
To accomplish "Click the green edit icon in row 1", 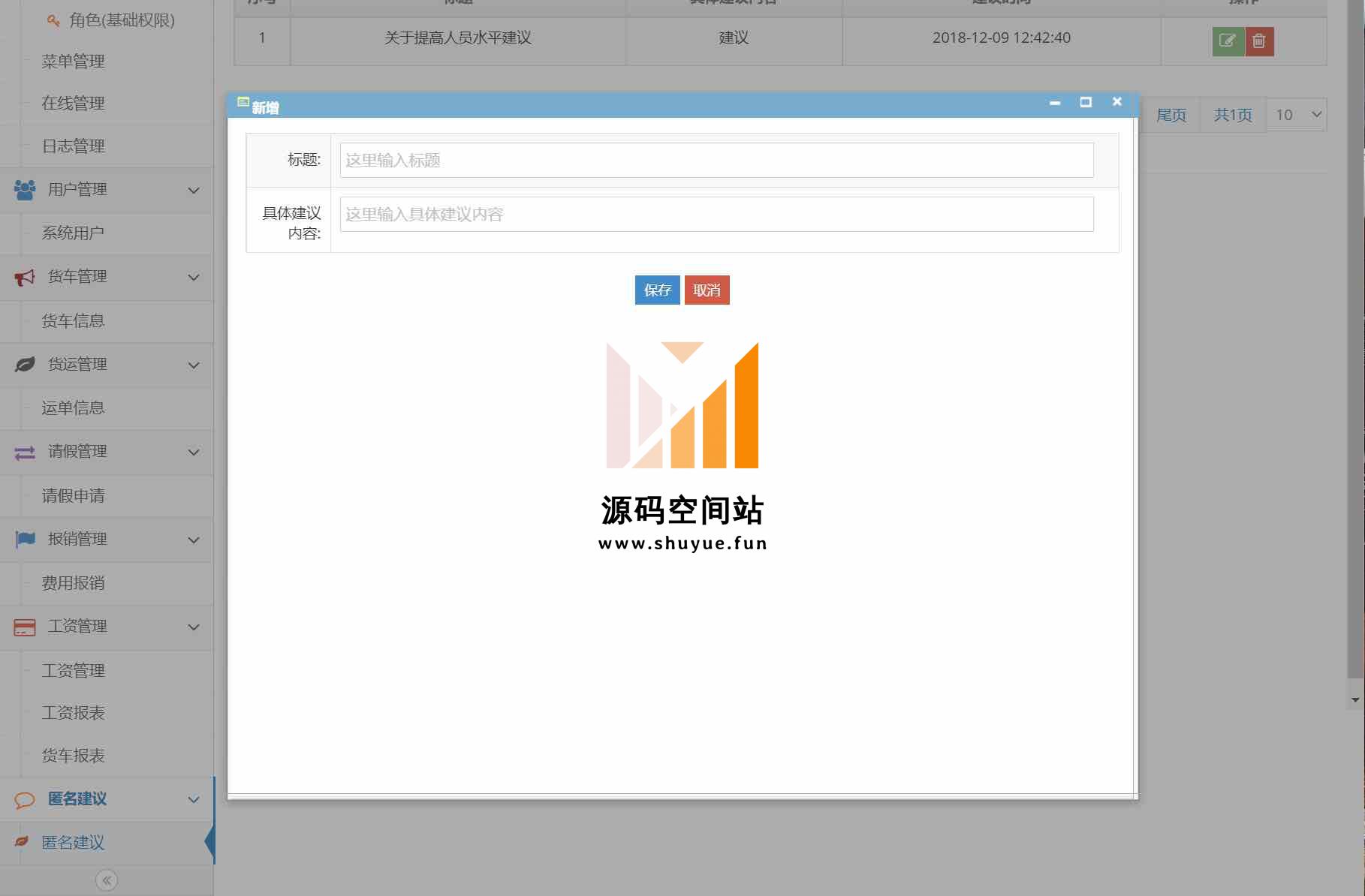I will point(1228,41).
